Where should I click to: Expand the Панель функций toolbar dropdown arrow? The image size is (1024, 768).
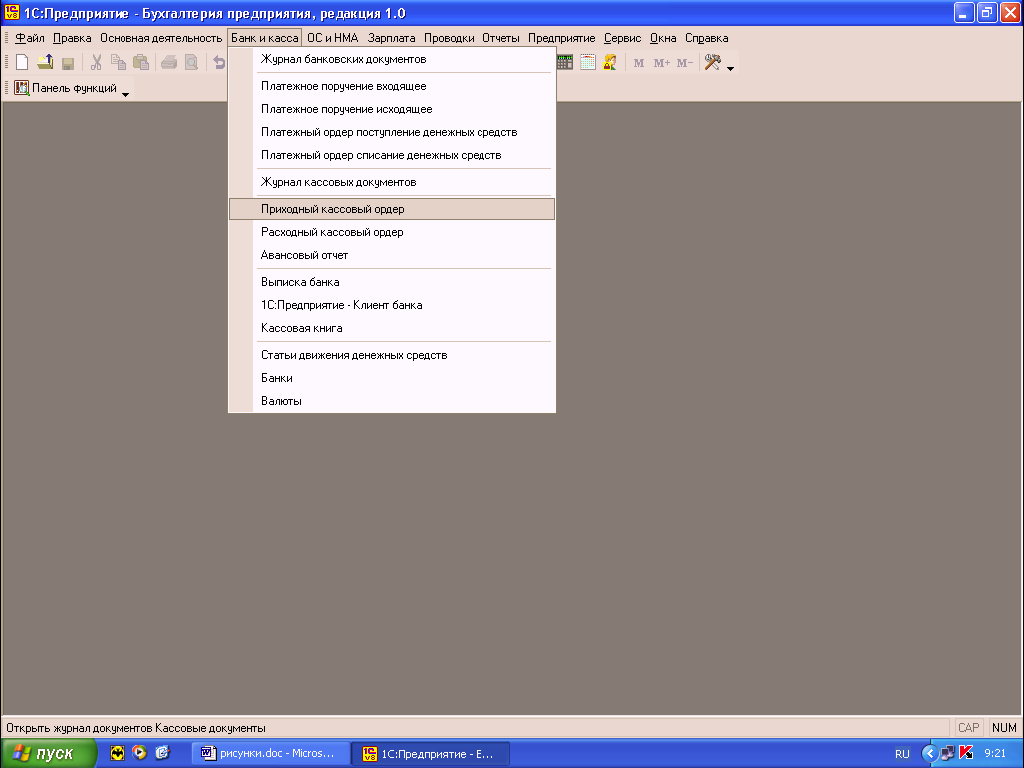click(126, 93)
